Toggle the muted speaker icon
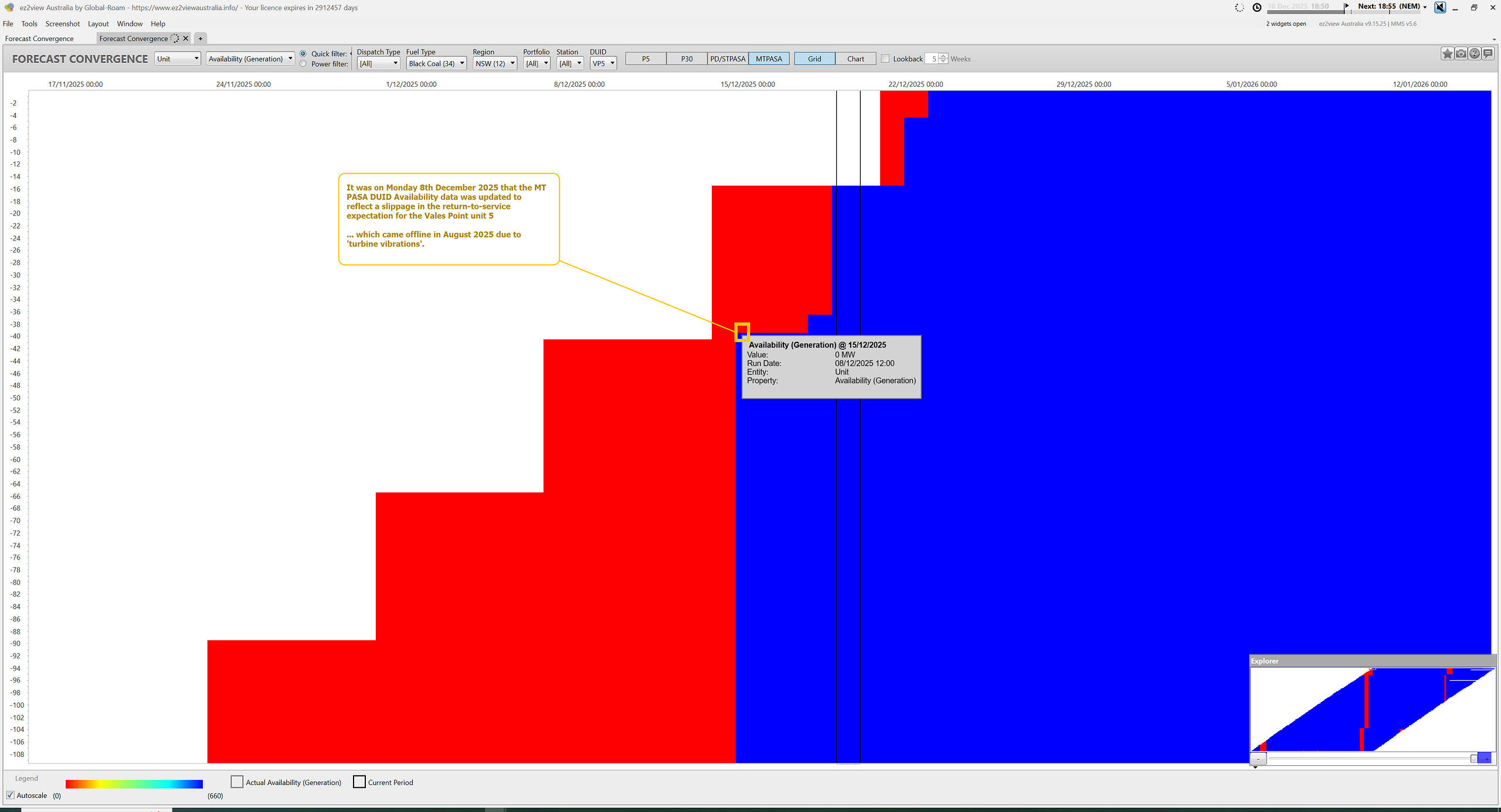 [x=1439, y=8]
